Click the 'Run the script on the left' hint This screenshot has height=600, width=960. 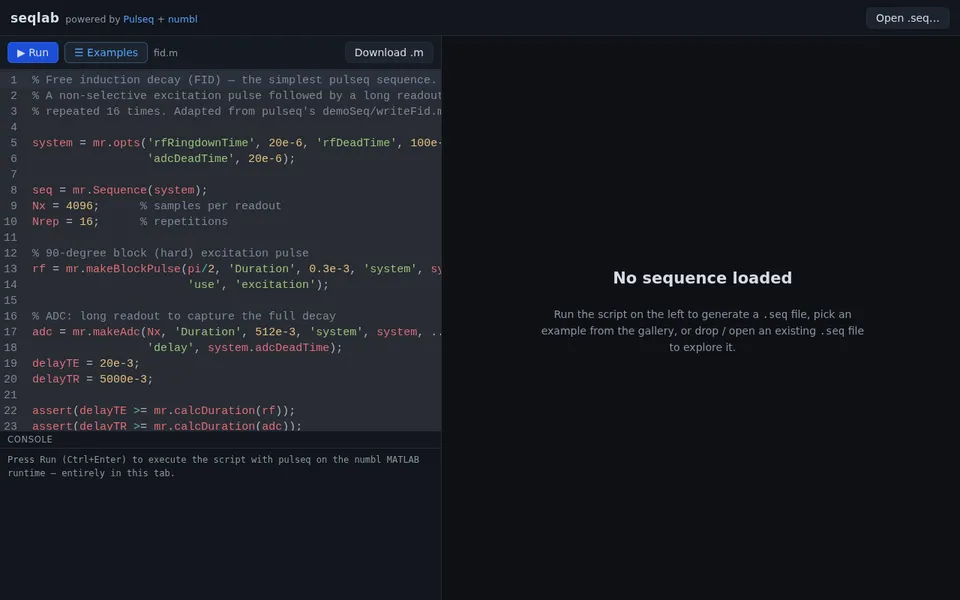[702, 331]
